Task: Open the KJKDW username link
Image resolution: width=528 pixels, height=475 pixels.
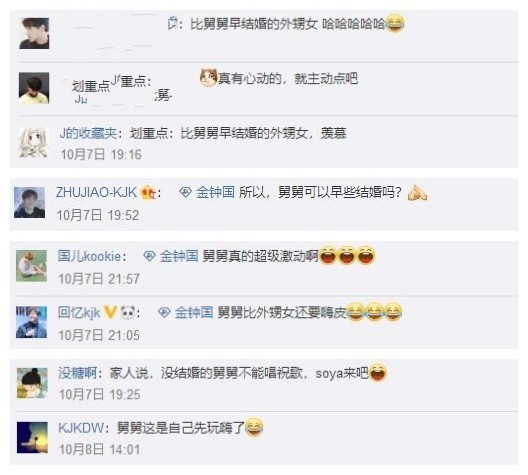Action: tap(81, 428)
